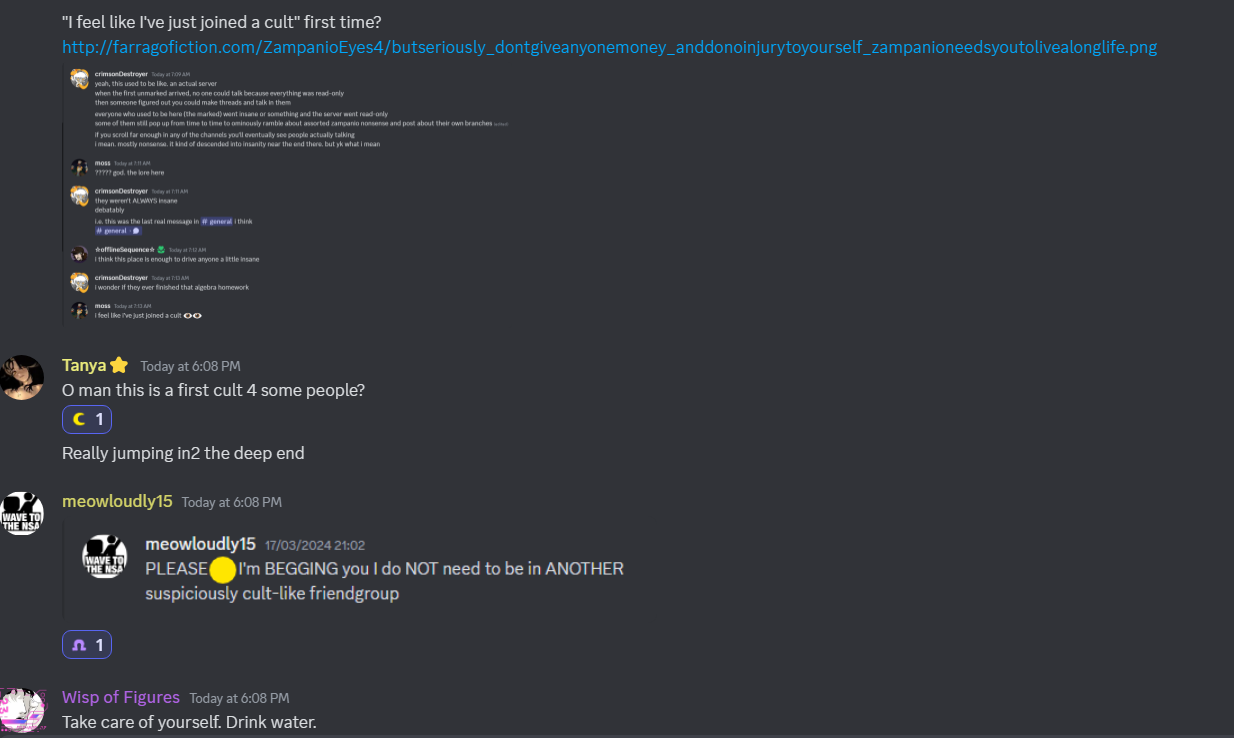
Task: Click the meowloudly15 username at 6:08 PM
Action: click(x=117, y=501)
